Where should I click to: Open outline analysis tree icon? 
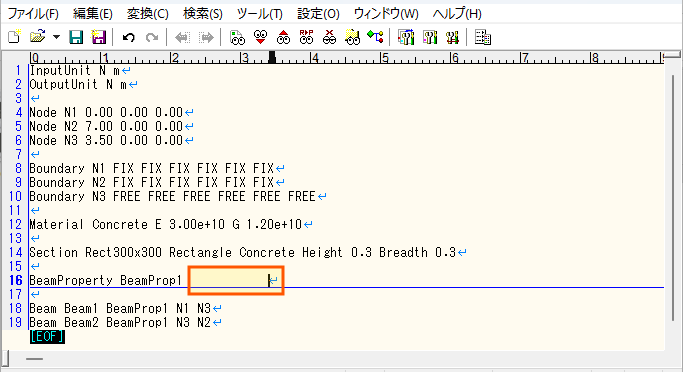click(375, 37)
